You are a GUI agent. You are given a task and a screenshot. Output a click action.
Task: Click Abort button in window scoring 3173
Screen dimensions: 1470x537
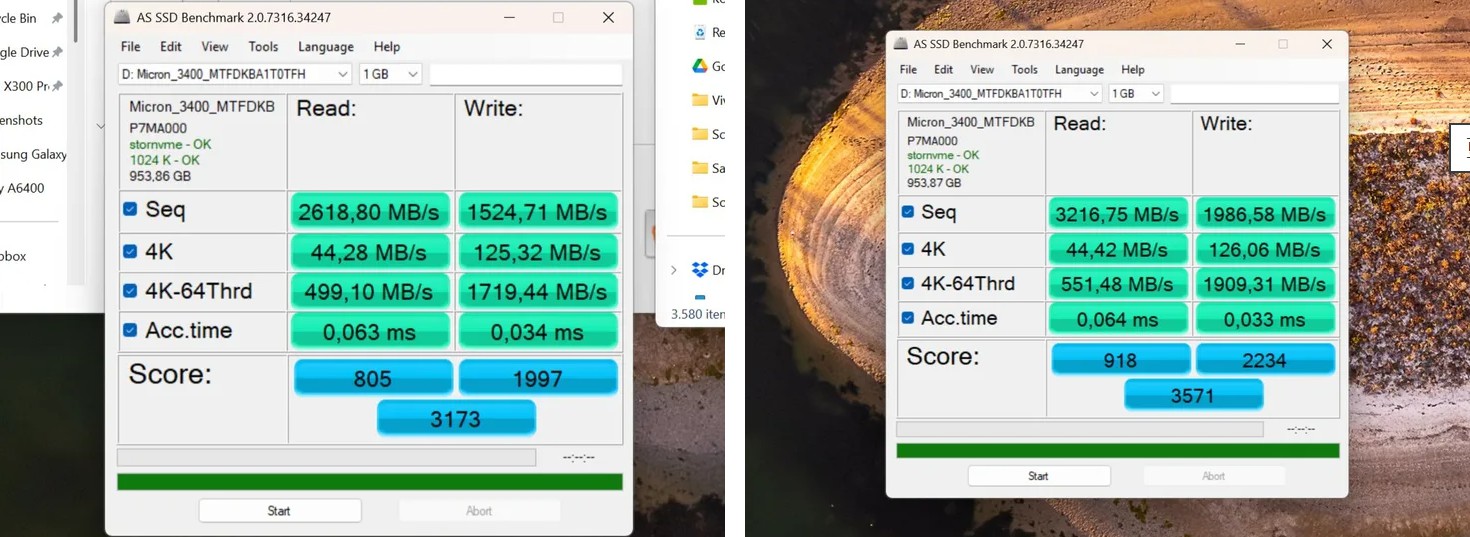tap(479, 511)
